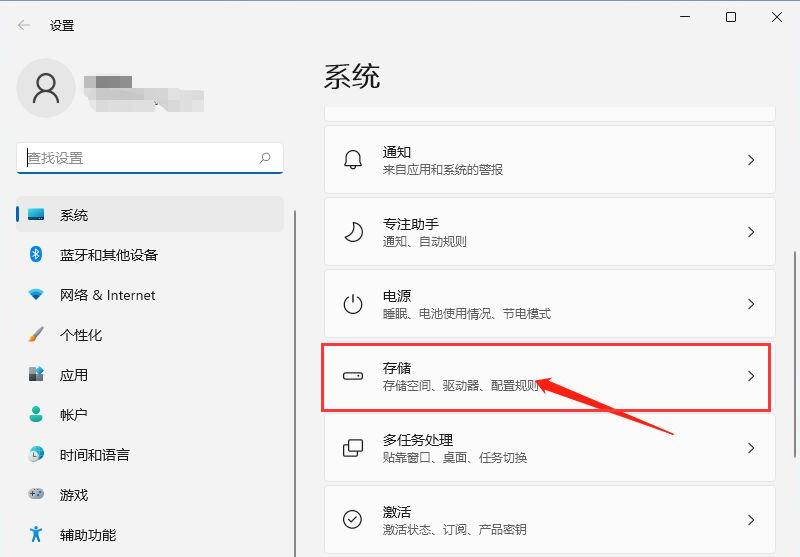Image resolution: width=800 pixels, height=557 pixels.
Task: Click the 应用 apps icon in sidebar
Action: click(36, 374)
